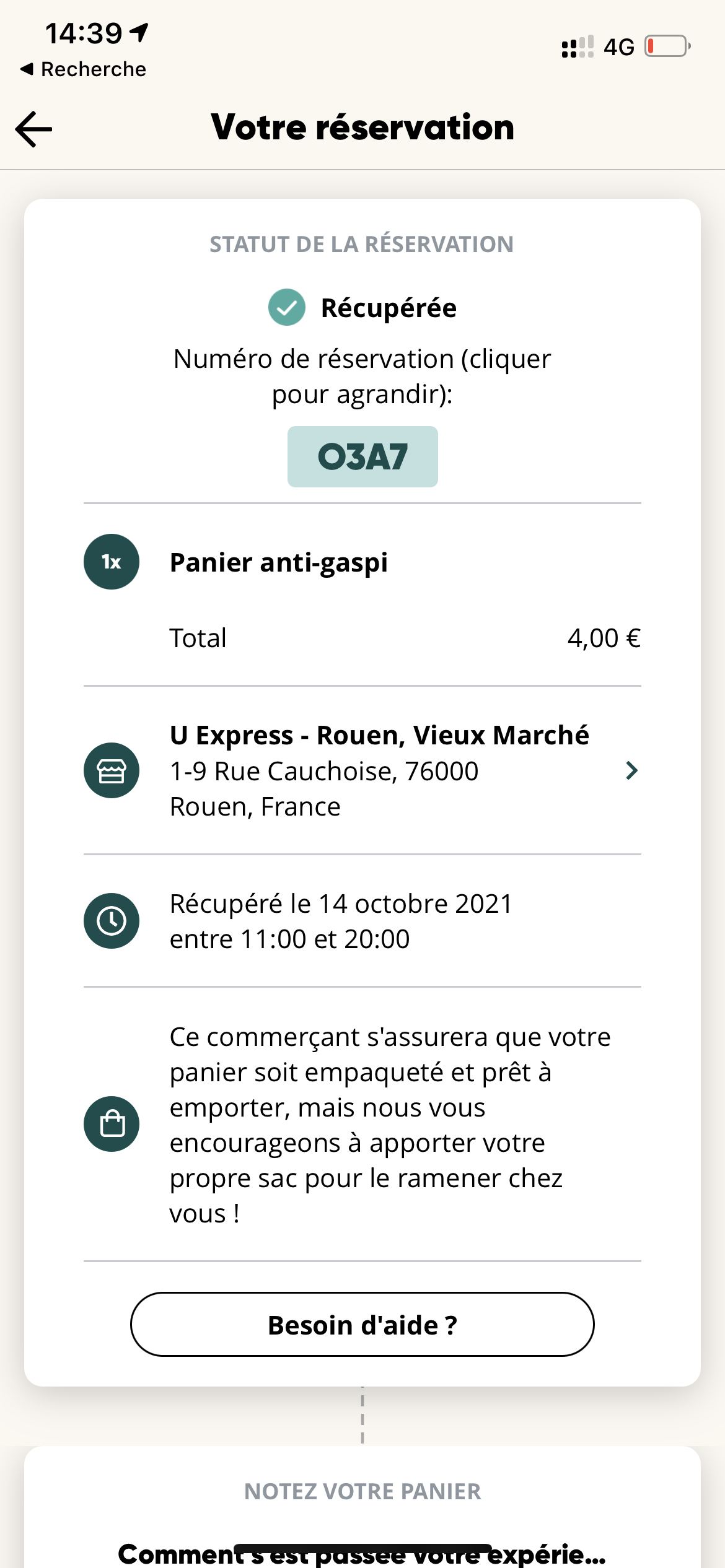Tap the 1x quantity badge
The width and height of the screenshot is (725, 1568).
(112, 562)
